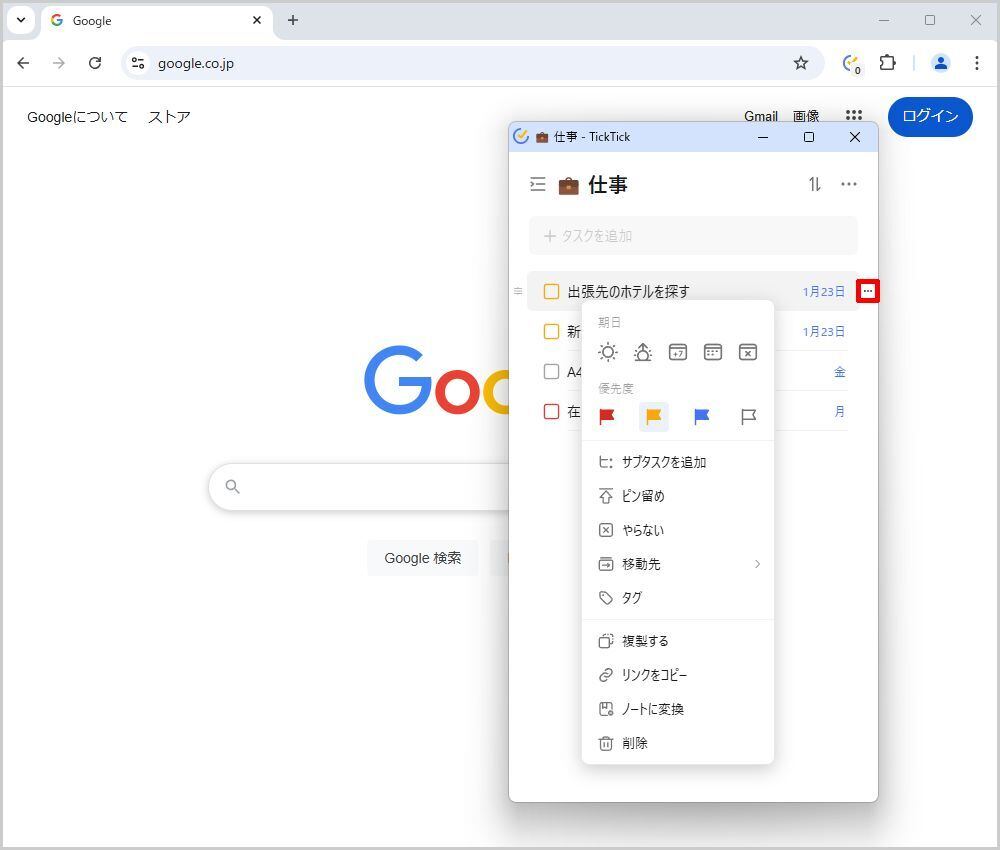Check the red-bordered task checkbox
Viewport: 1000px width, 850px height.
pyautogui.click(x=551, y=411)
